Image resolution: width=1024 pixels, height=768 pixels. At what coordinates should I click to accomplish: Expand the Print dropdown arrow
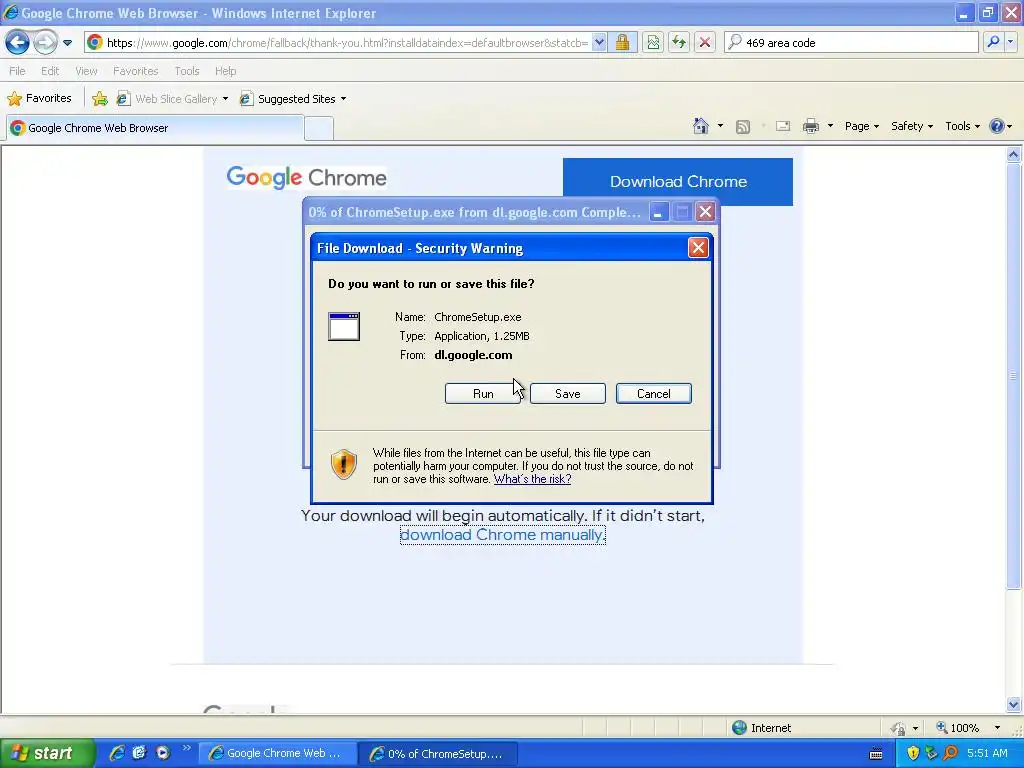point(830,126)
